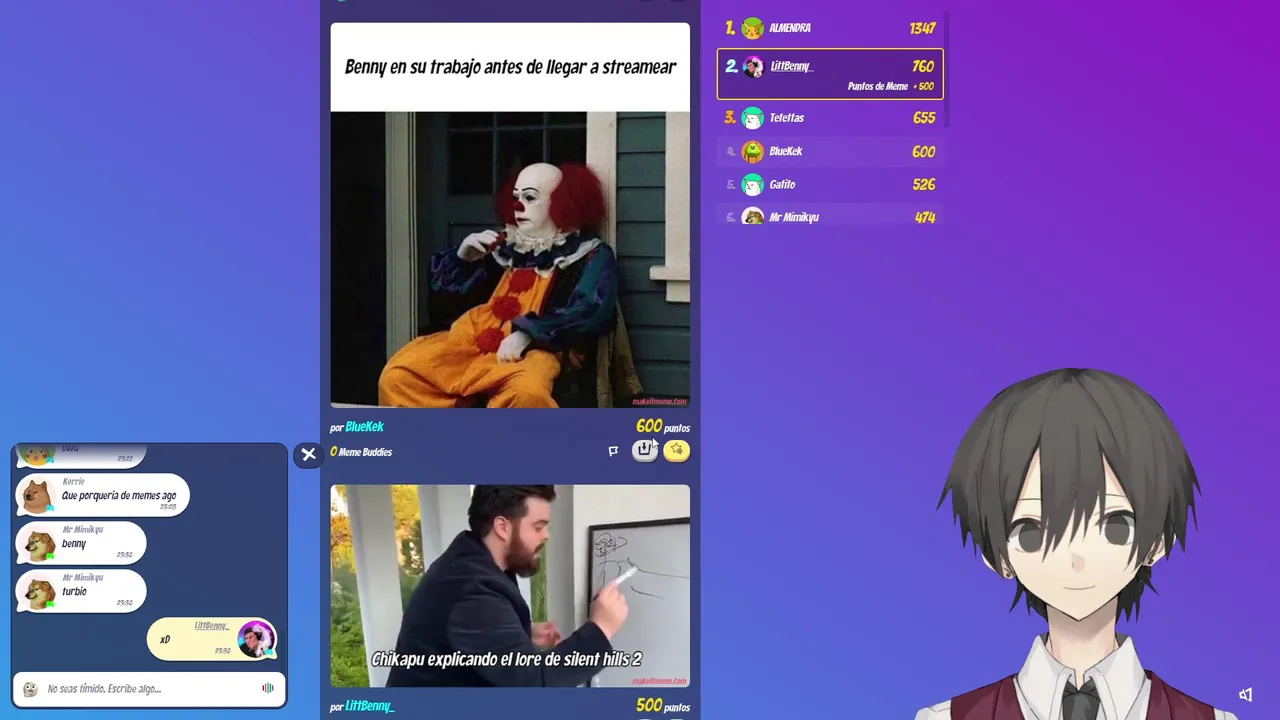Click the Gatito name in the ranking

782,185
